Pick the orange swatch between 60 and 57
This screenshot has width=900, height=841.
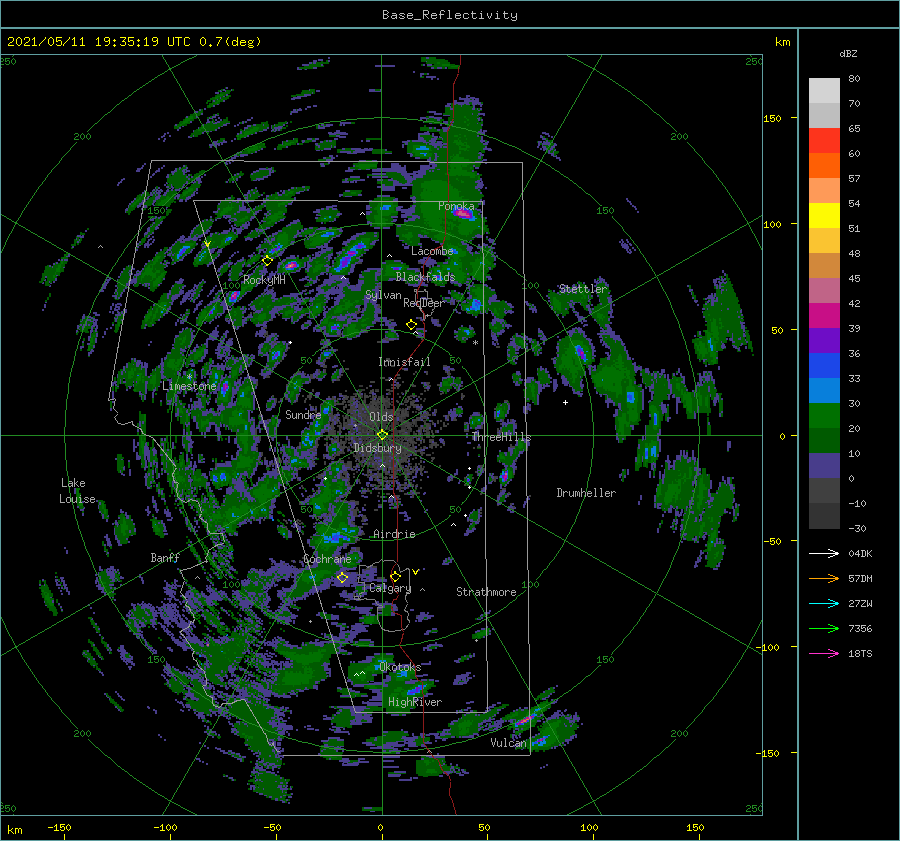pyautogui.click(x=824, y=165)
